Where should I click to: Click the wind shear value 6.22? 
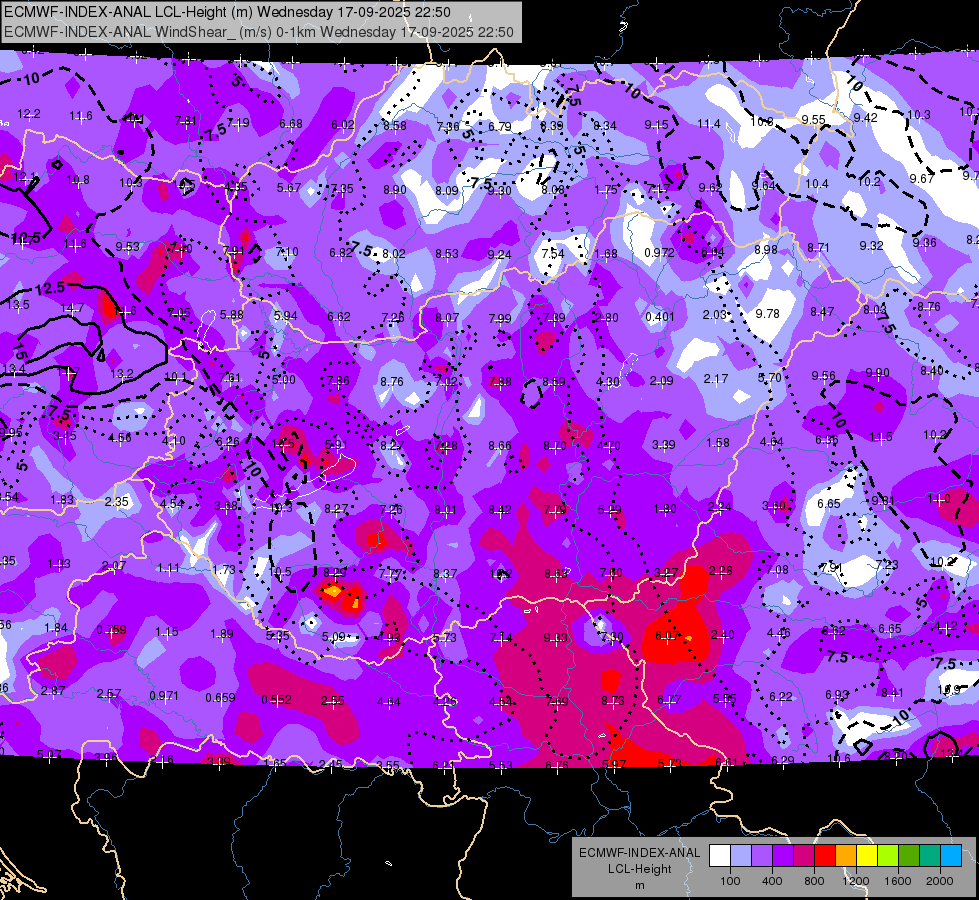781,696
